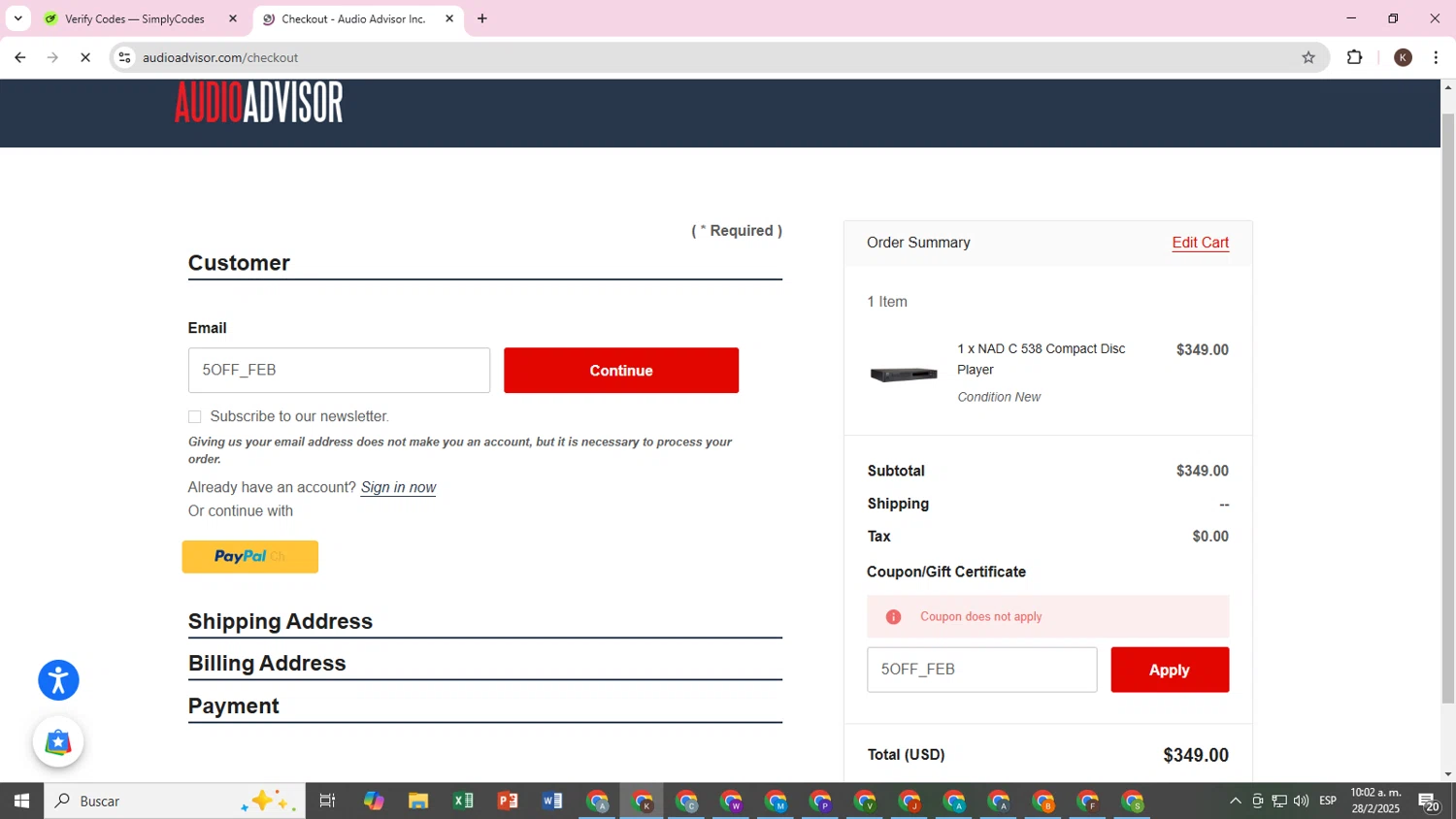Viewport: 1456px width, 819px height.
Task: Switch to Chrome profile K taskbar icon
Action: tap(643, 802)
